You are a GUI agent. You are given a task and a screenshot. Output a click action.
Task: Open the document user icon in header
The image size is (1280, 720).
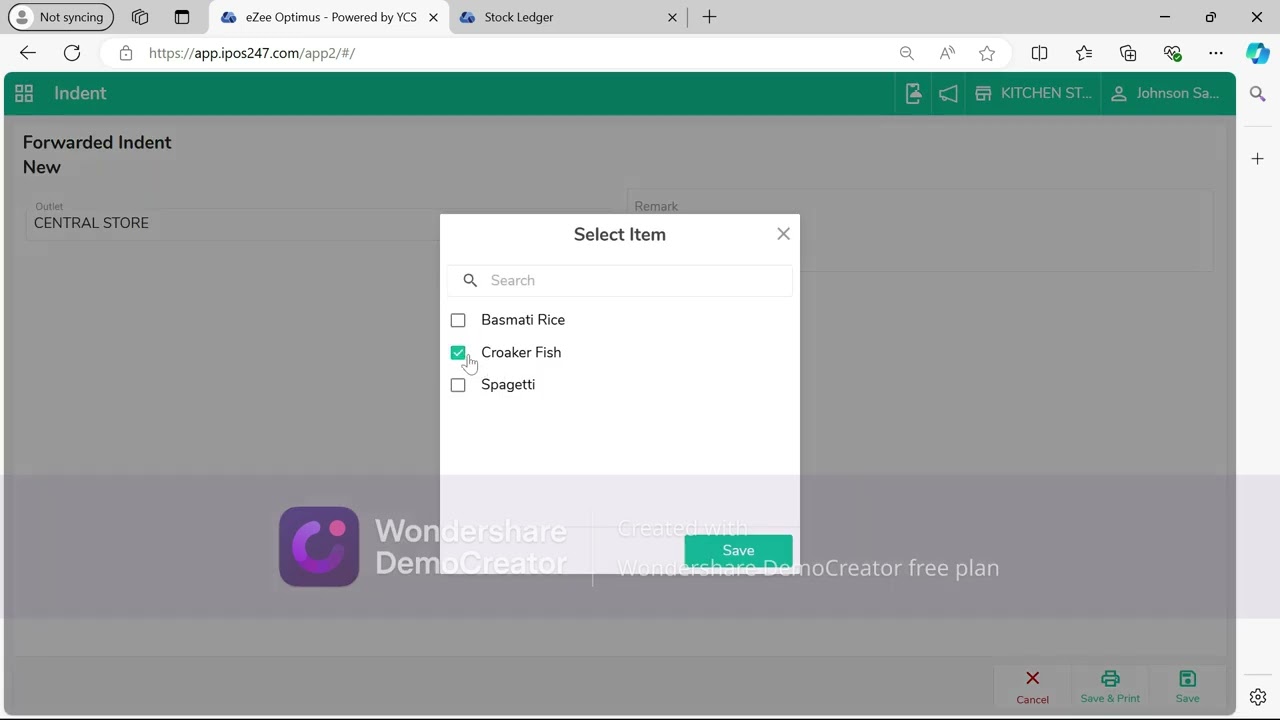coord(913,93)
